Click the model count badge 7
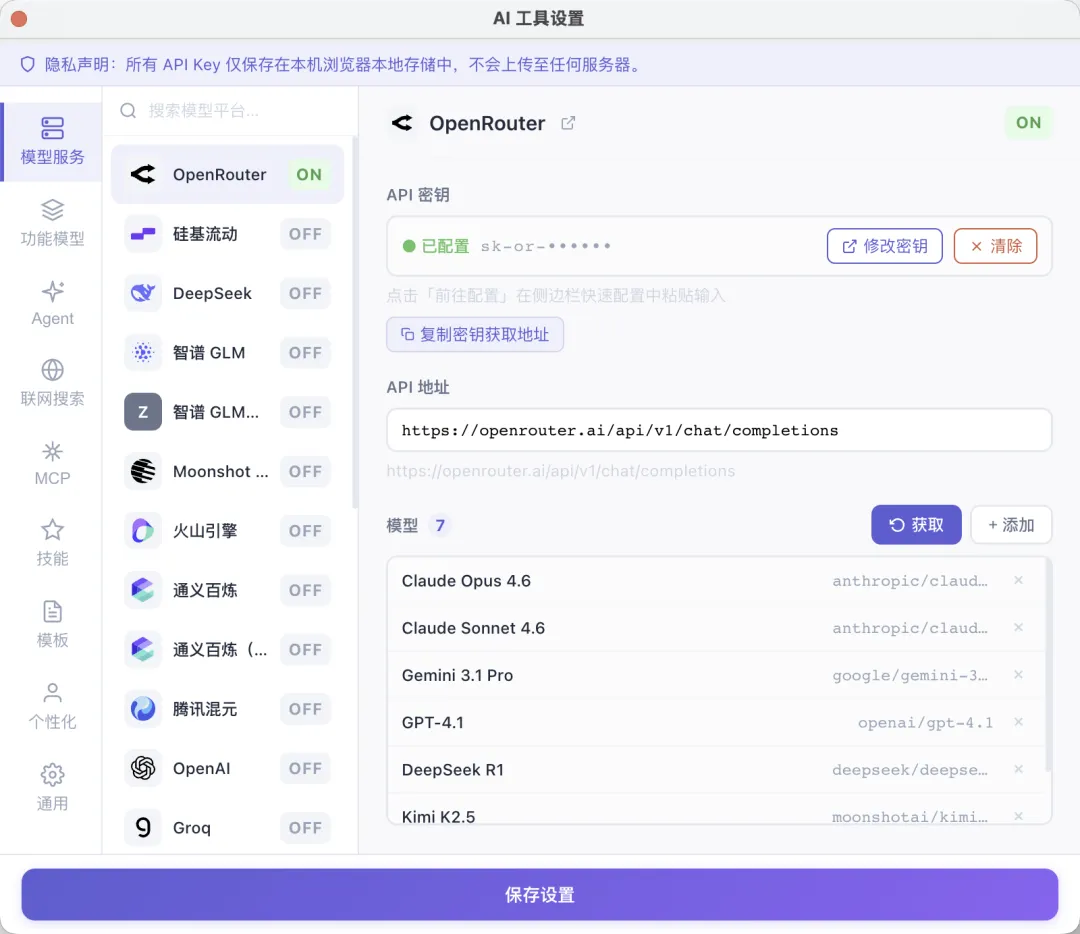This screenshot has height=934, width=1080. pos(439,526)
